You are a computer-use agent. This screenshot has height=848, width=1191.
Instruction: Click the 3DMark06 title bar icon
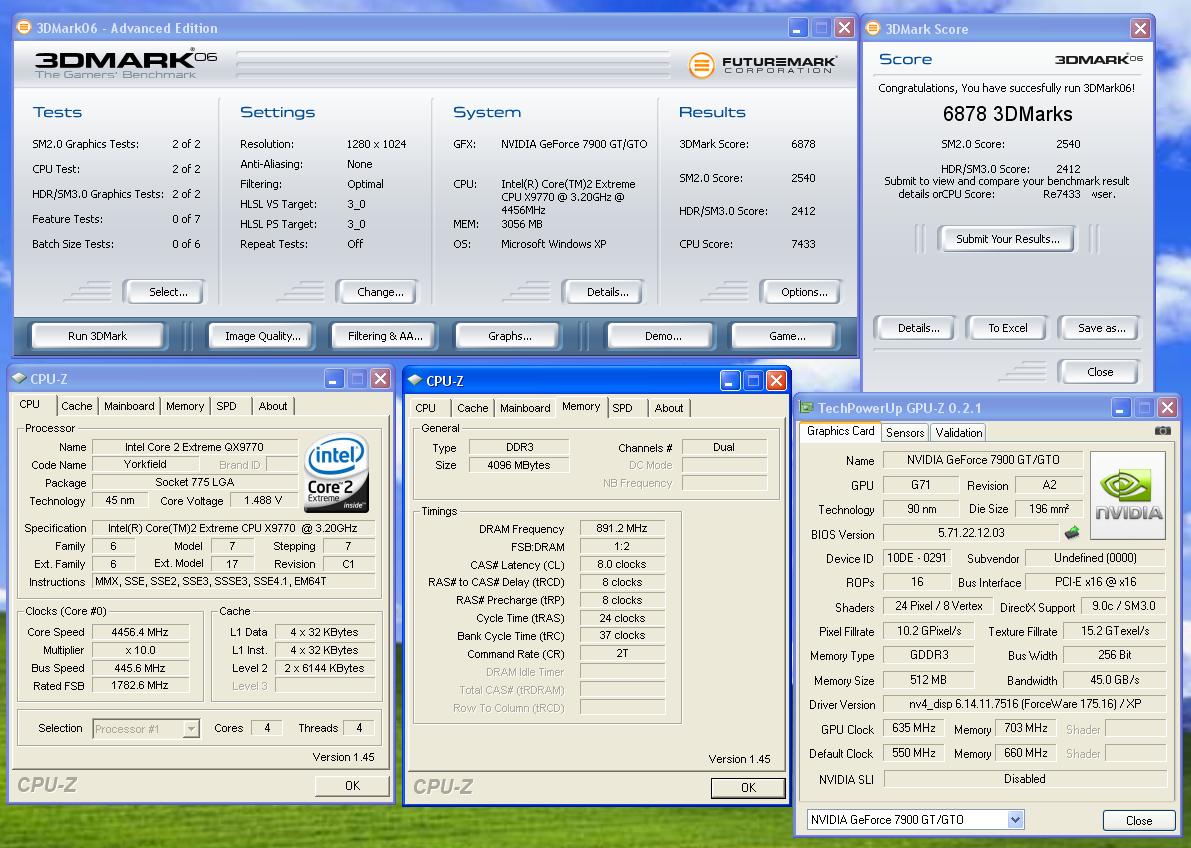[24, 28]
